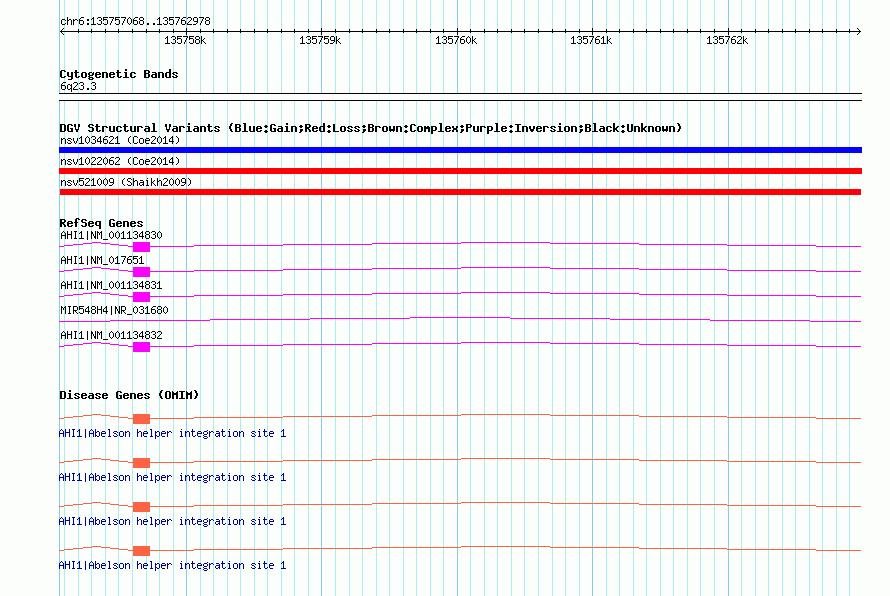Viewport: 890px width, 596px height.
Task: Select the red nsv1022062 loss variant bar
Action: tap(460, 171)
